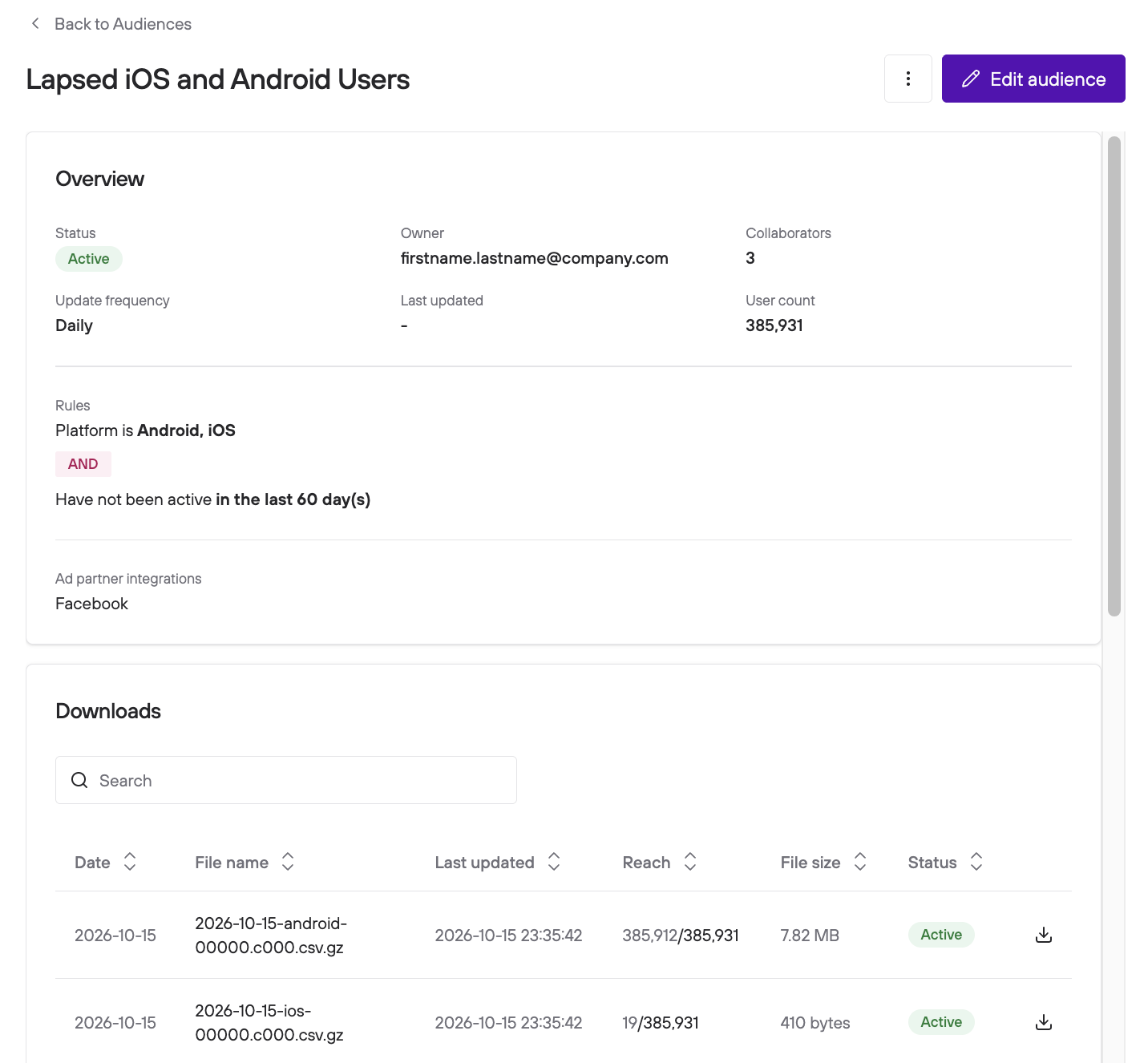The height and width of the screenshot is (1063, 1148).
Task: Click the Active status badge in Overview
Action: pyautogui.click(x=89, y=259)
